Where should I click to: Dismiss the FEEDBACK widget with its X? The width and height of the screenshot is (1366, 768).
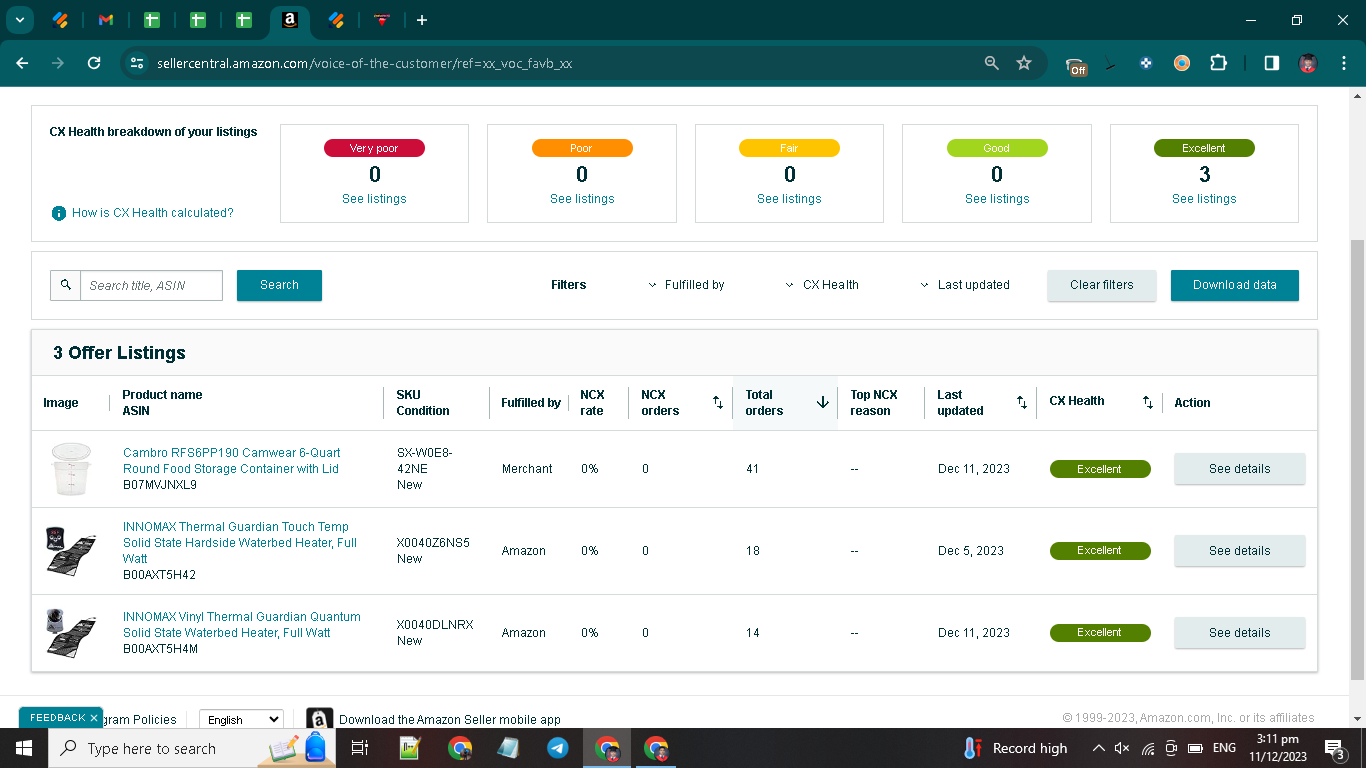94,718
